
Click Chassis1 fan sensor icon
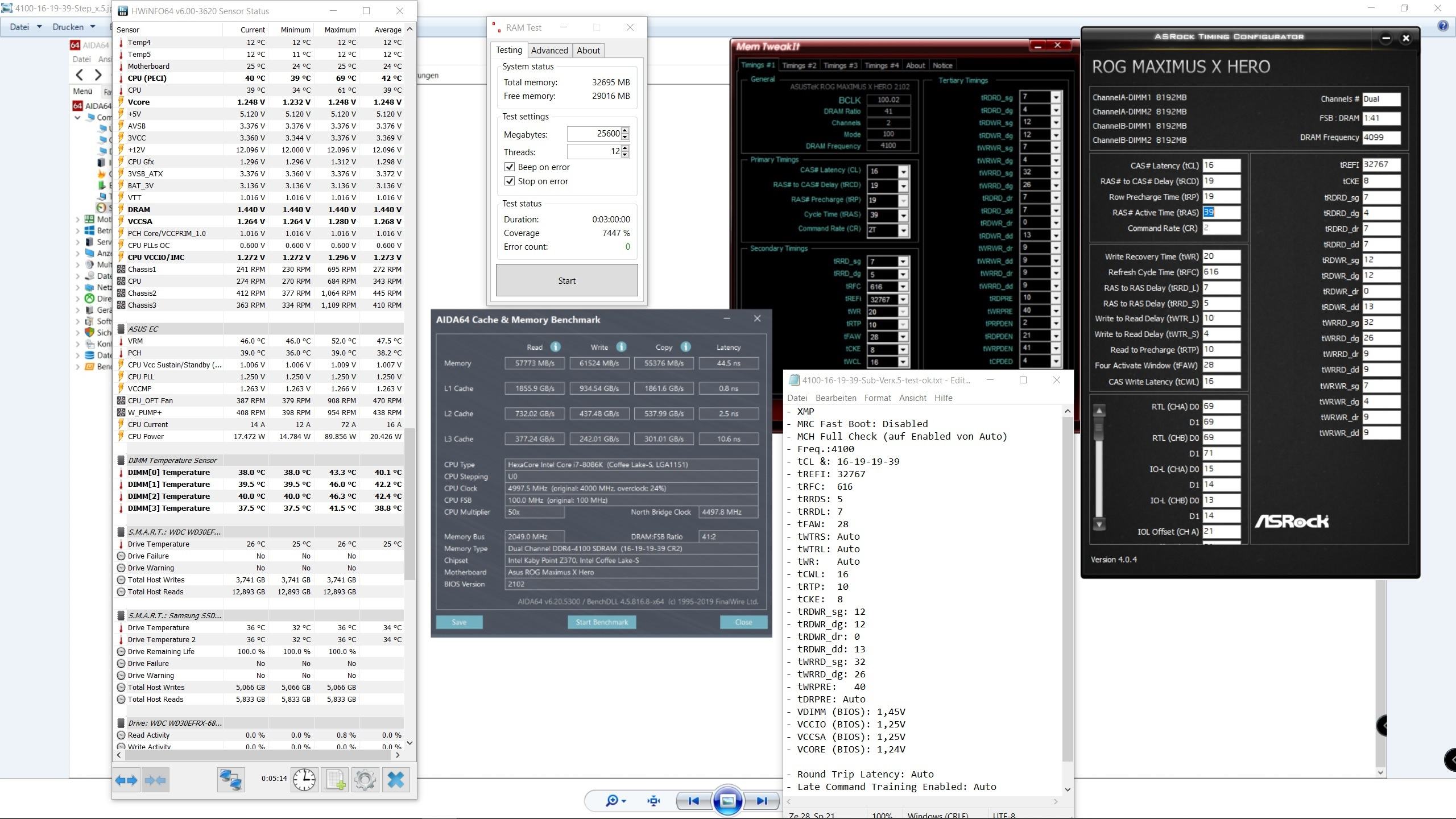(121, 269)
